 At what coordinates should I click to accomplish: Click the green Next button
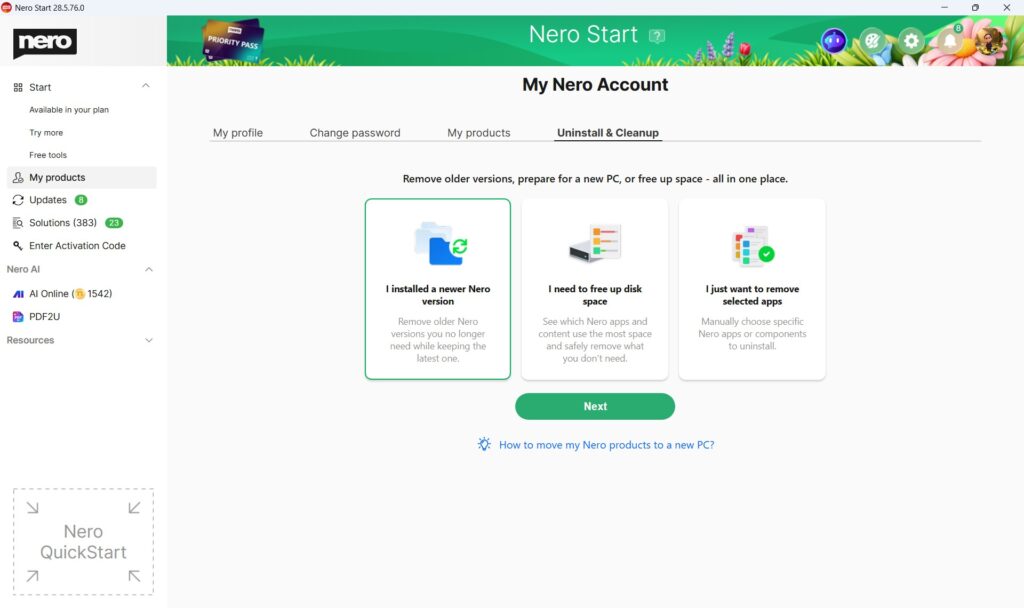tap(595, 406)
